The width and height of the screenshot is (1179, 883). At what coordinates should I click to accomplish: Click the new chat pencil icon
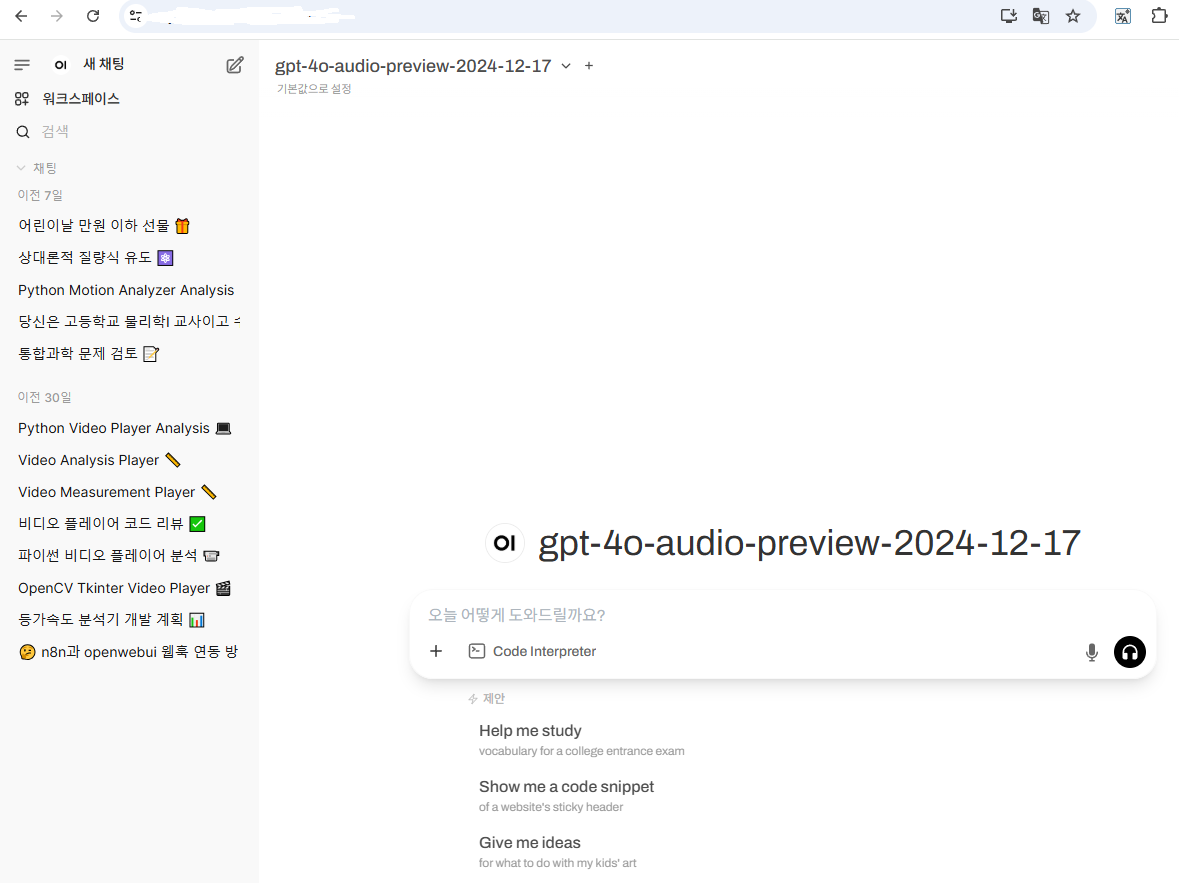(x=235, y=65)
